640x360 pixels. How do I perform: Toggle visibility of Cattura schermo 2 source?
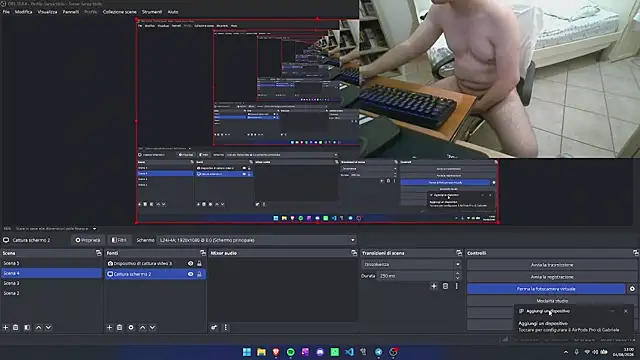point(190,274)
